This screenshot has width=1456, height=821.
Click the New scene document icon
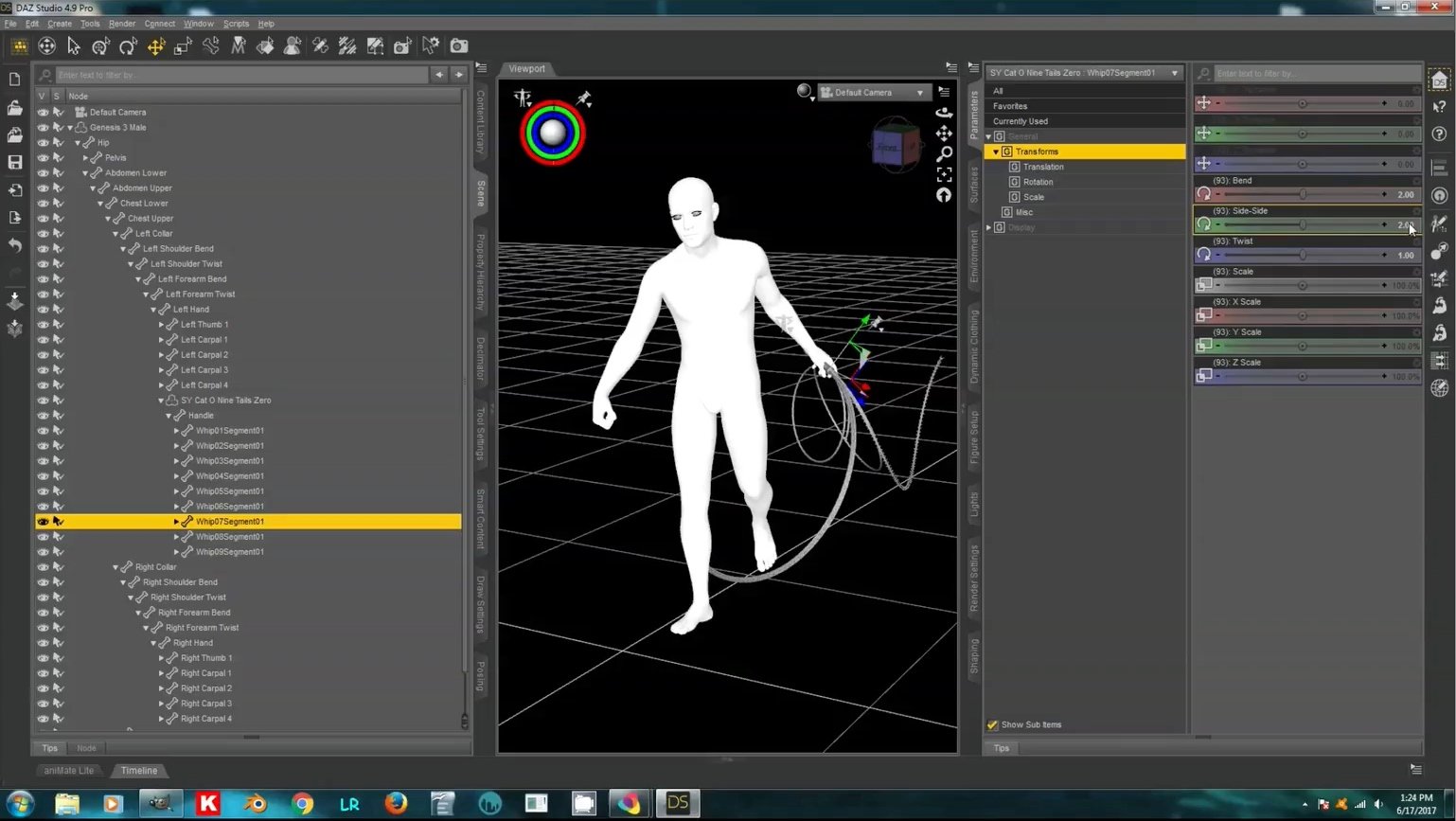coord(15,80)
